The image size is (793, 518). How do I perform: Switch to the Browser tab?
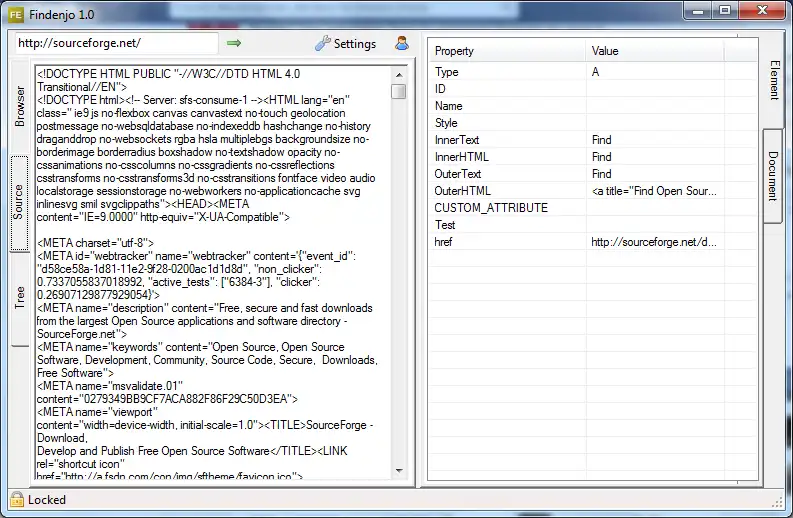pyautogui.click(x=20, y=106)
